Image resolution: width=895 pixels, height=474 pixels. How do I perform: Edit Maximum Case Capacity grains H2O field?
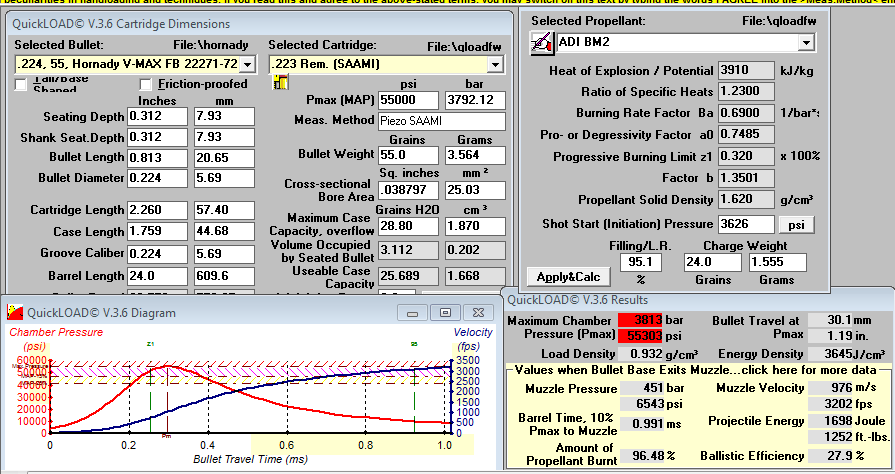click(x=409, y=226)
